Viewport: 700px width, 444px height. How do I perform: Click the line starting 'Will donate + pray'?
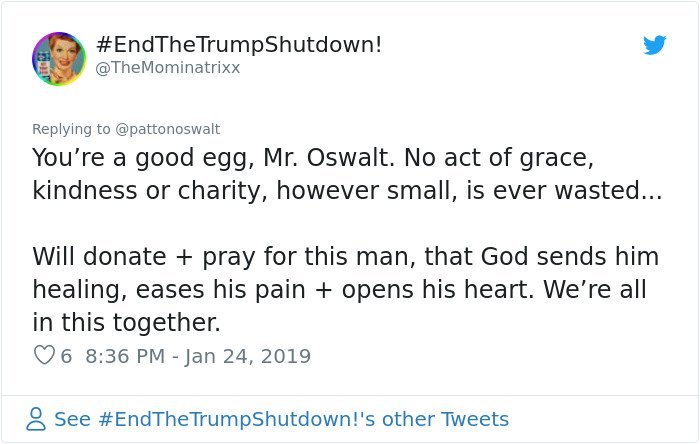[346, 257]
